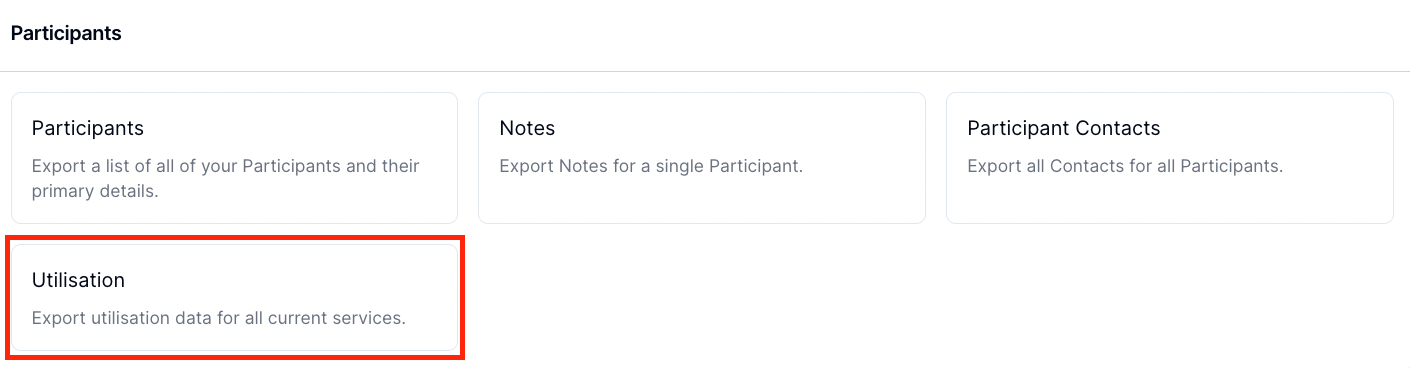Click the "Participant Contacts" card title
Image resolution: width=1410 pixels, height=368 pixels.
coord(1063,128)
